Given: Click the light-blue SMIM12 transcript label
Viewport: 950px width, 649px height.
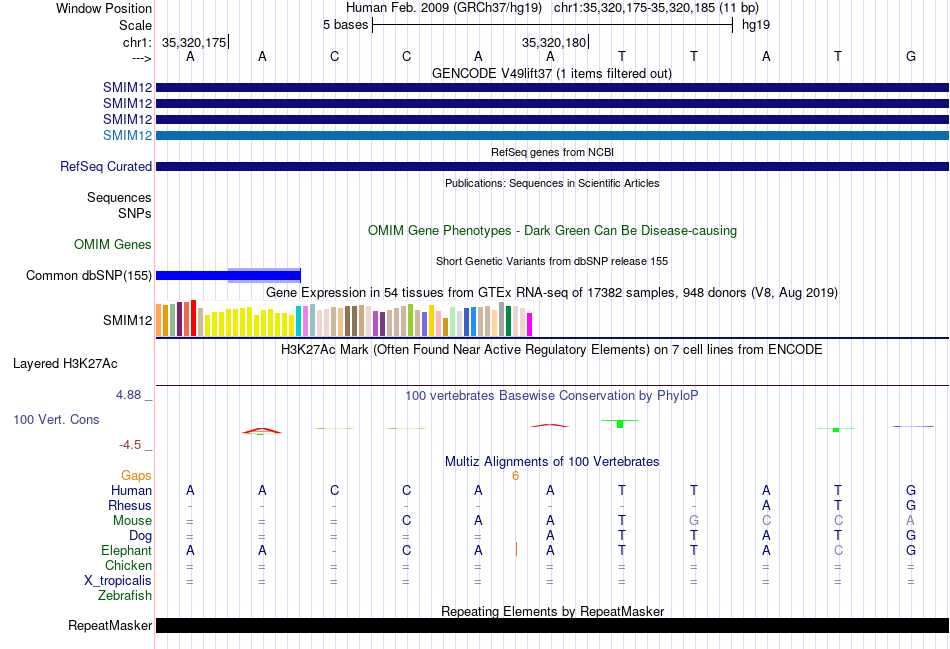Looking at the screenshot, I should 127,135.
